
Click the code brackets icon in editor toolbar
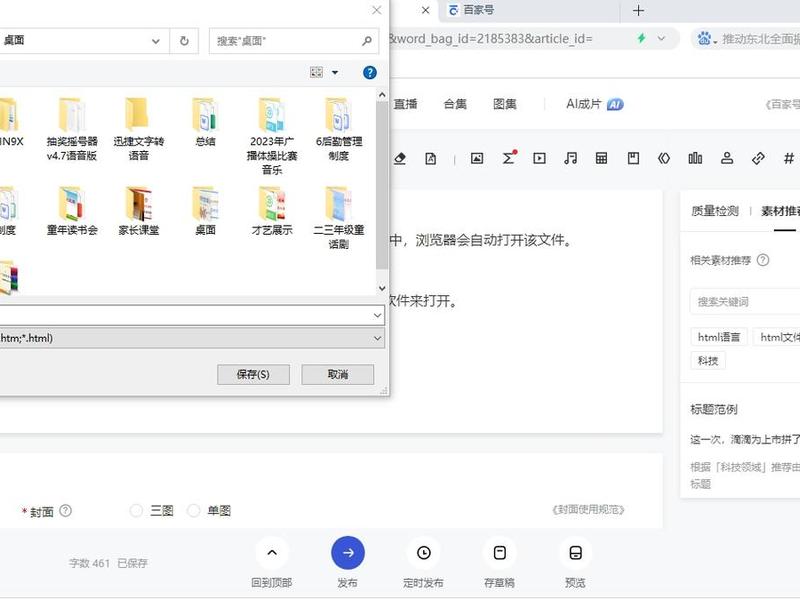click(x=664, y=159)
